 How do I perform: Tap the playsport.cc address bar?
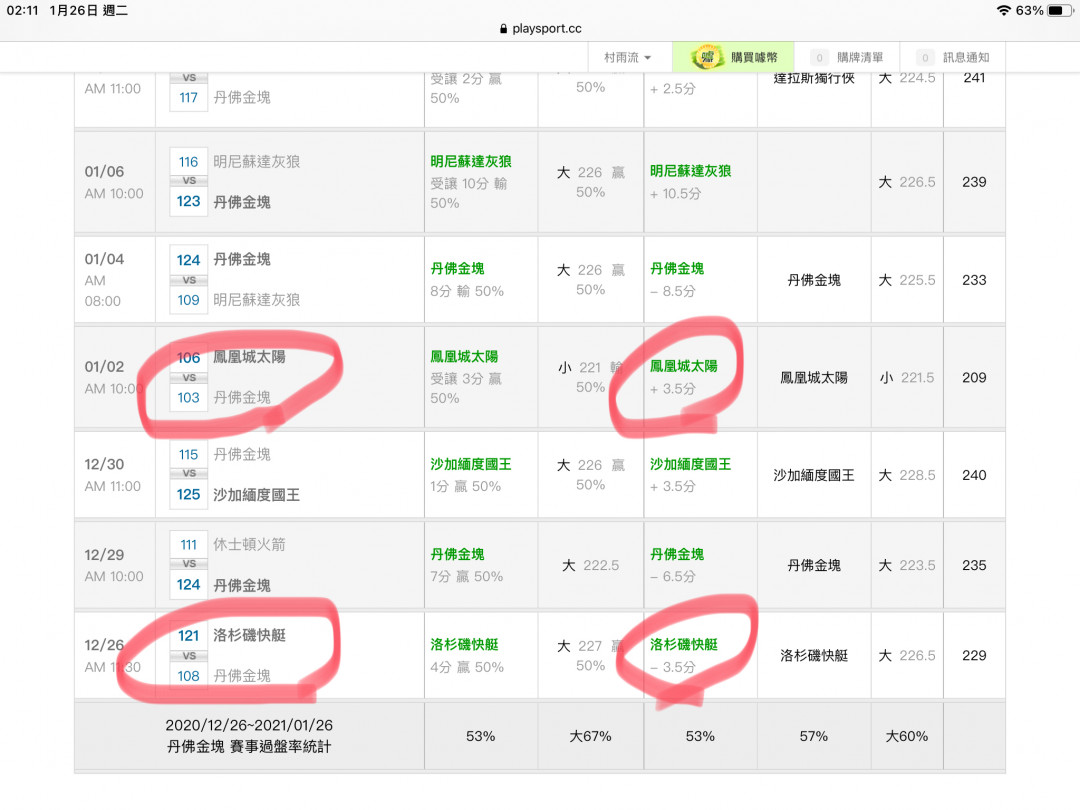pos(540,28)
